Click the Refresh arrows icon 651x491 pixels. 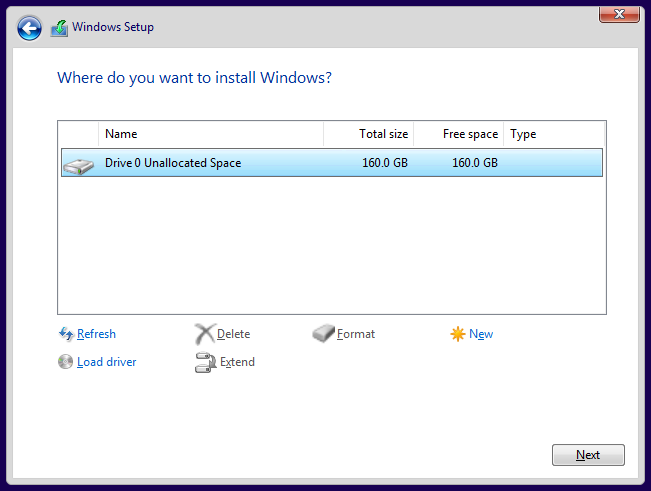66,334
